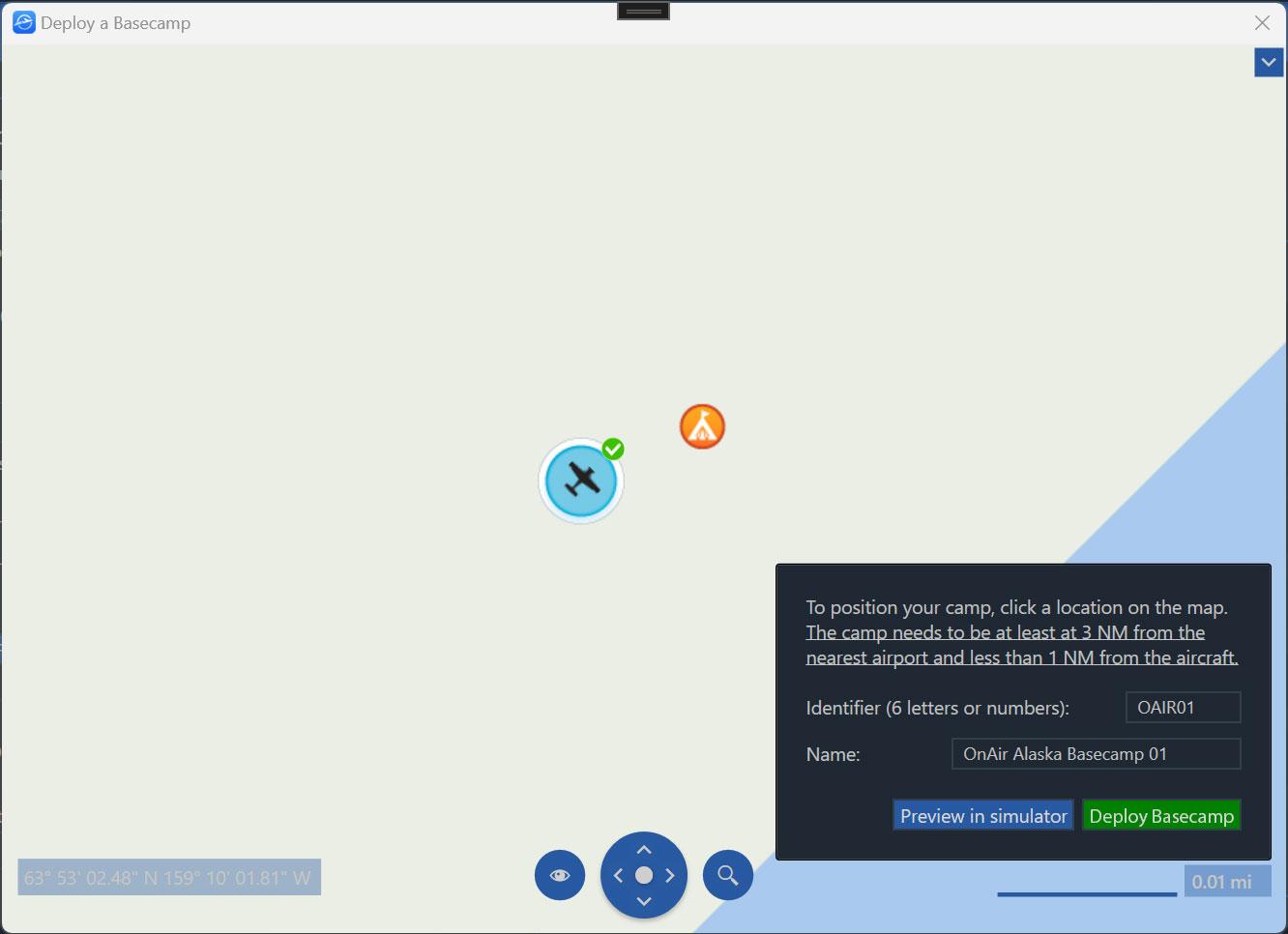Click the blue map scale bar
The width and height of the screenshot is (1288, 934).
point(1087,894)
